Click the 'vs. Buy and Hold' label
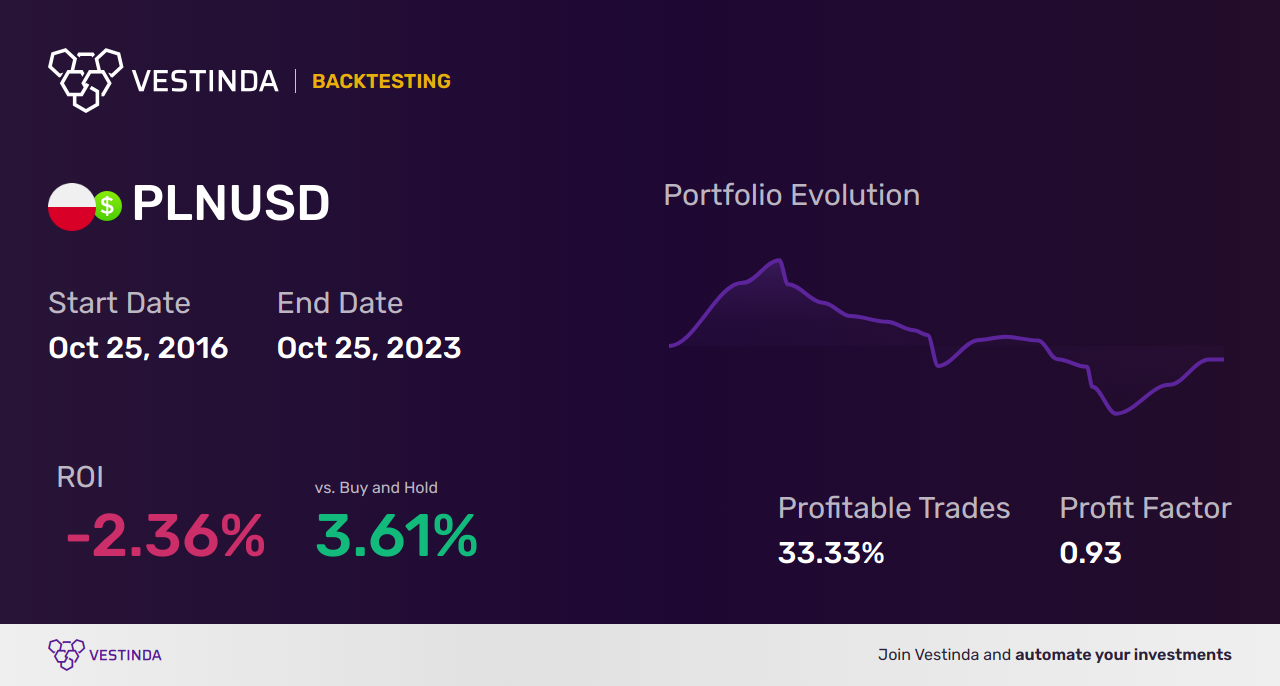Viewport: 1280px width, 686px height. pyautogui.click(x=376, y=488)
